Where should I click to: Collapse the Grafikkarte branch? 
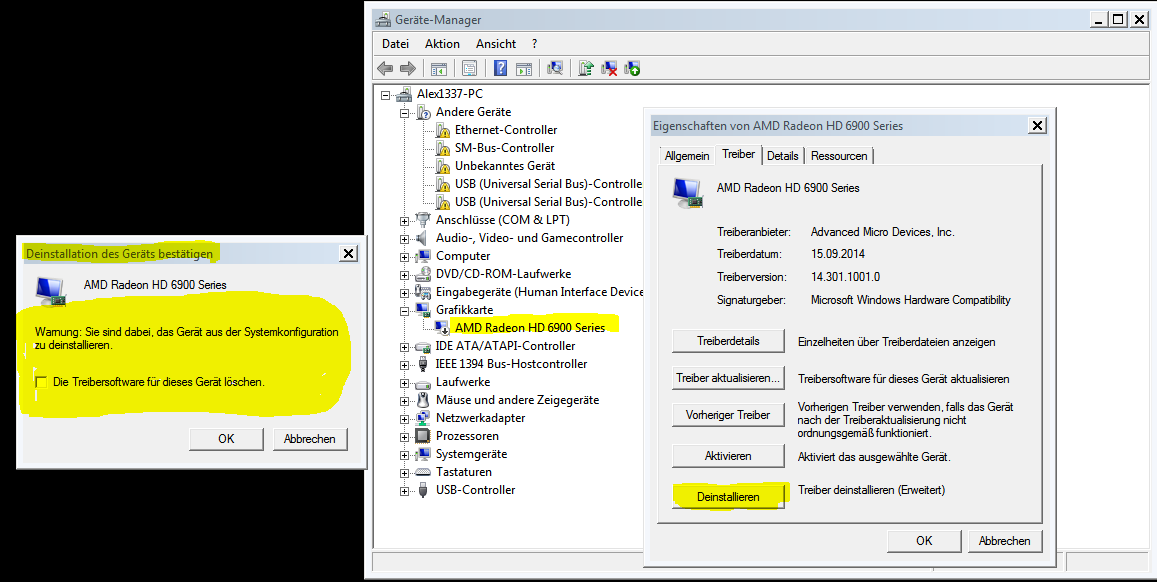point(404,311)
